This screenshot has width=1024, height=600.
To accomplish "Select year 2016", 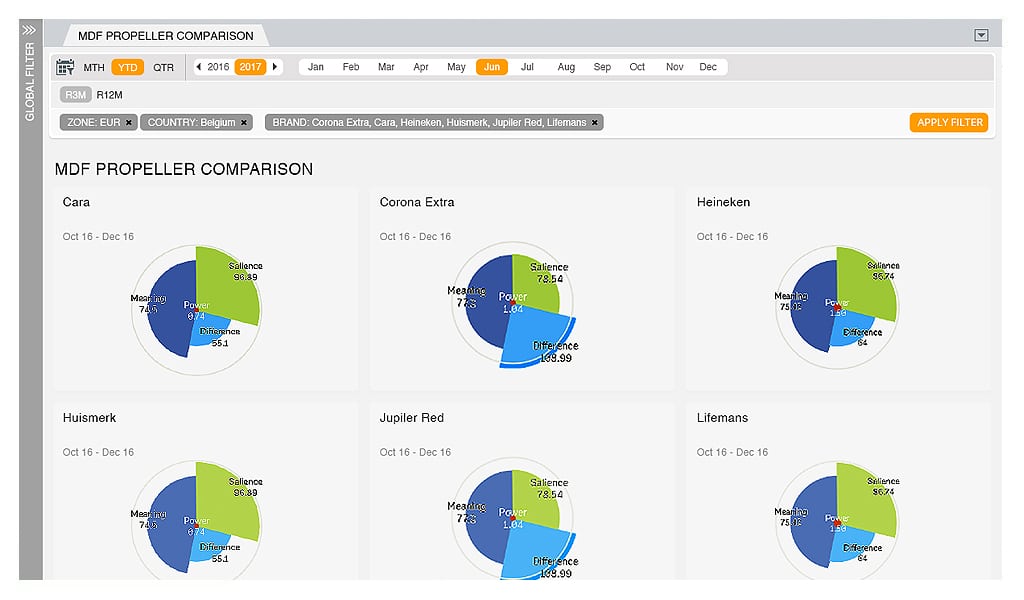I will pos(218,67).
